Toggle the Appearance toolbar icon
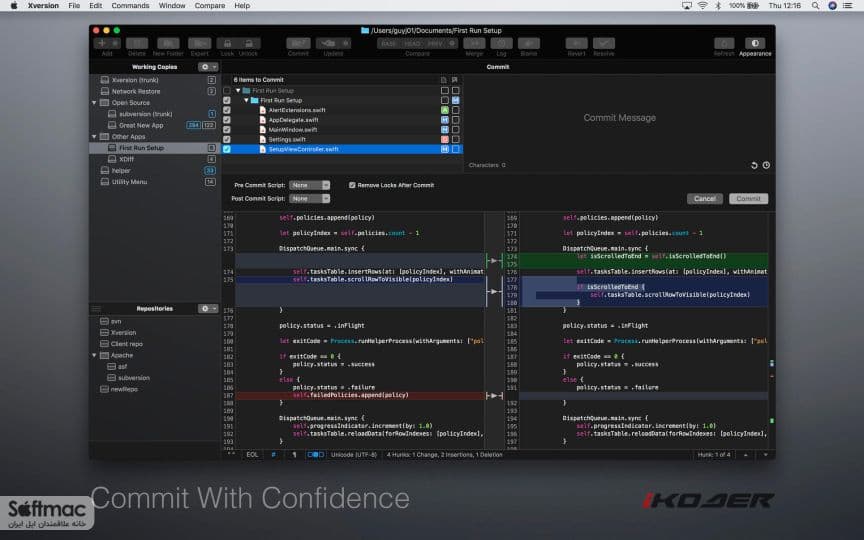Viewport: 864px width, 540px height. (x=755, y=44)
